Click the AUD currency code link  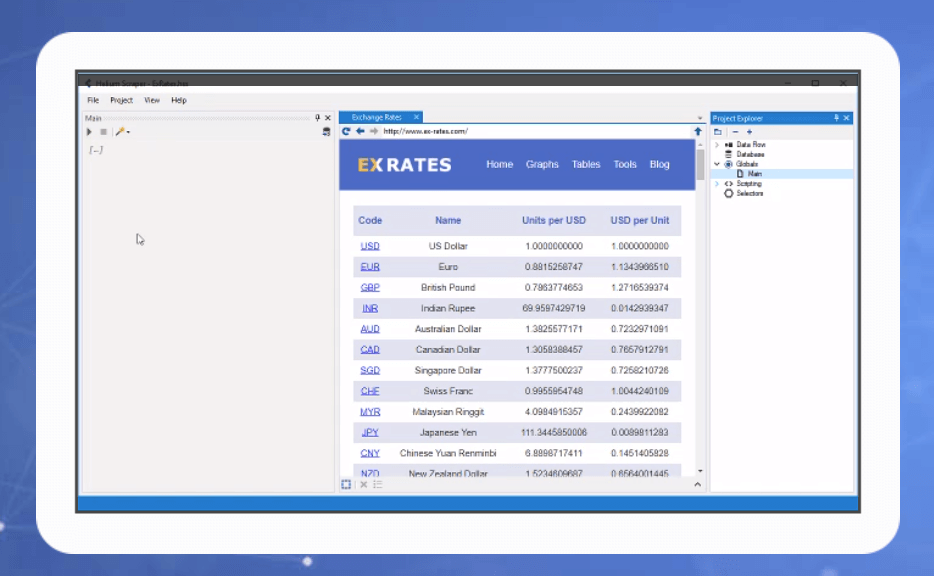[370, 329]
